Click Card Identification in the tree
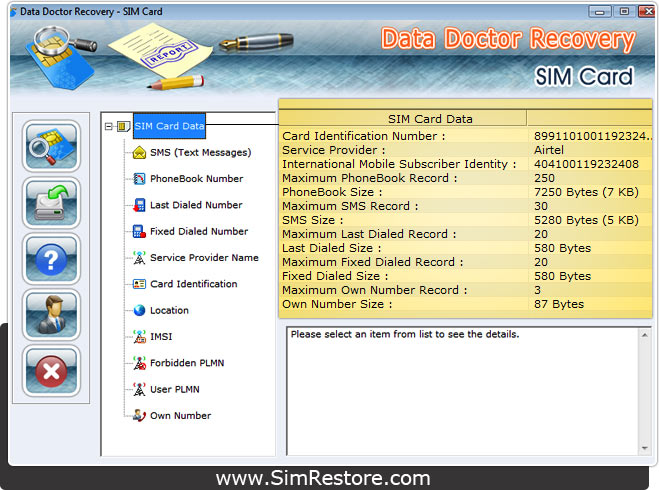Screen dimensions: 659x490 pos(193,284)
